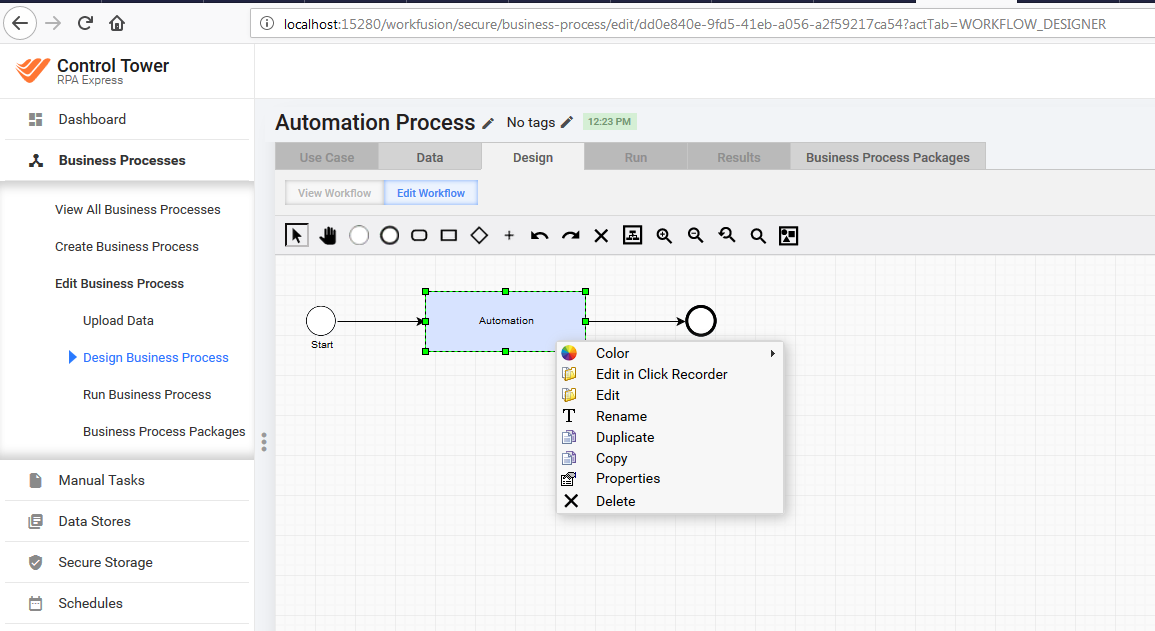This screenshot has height=631, width=1155.
Task: Click sidebar resize dots handle
Action: point(264,442)
